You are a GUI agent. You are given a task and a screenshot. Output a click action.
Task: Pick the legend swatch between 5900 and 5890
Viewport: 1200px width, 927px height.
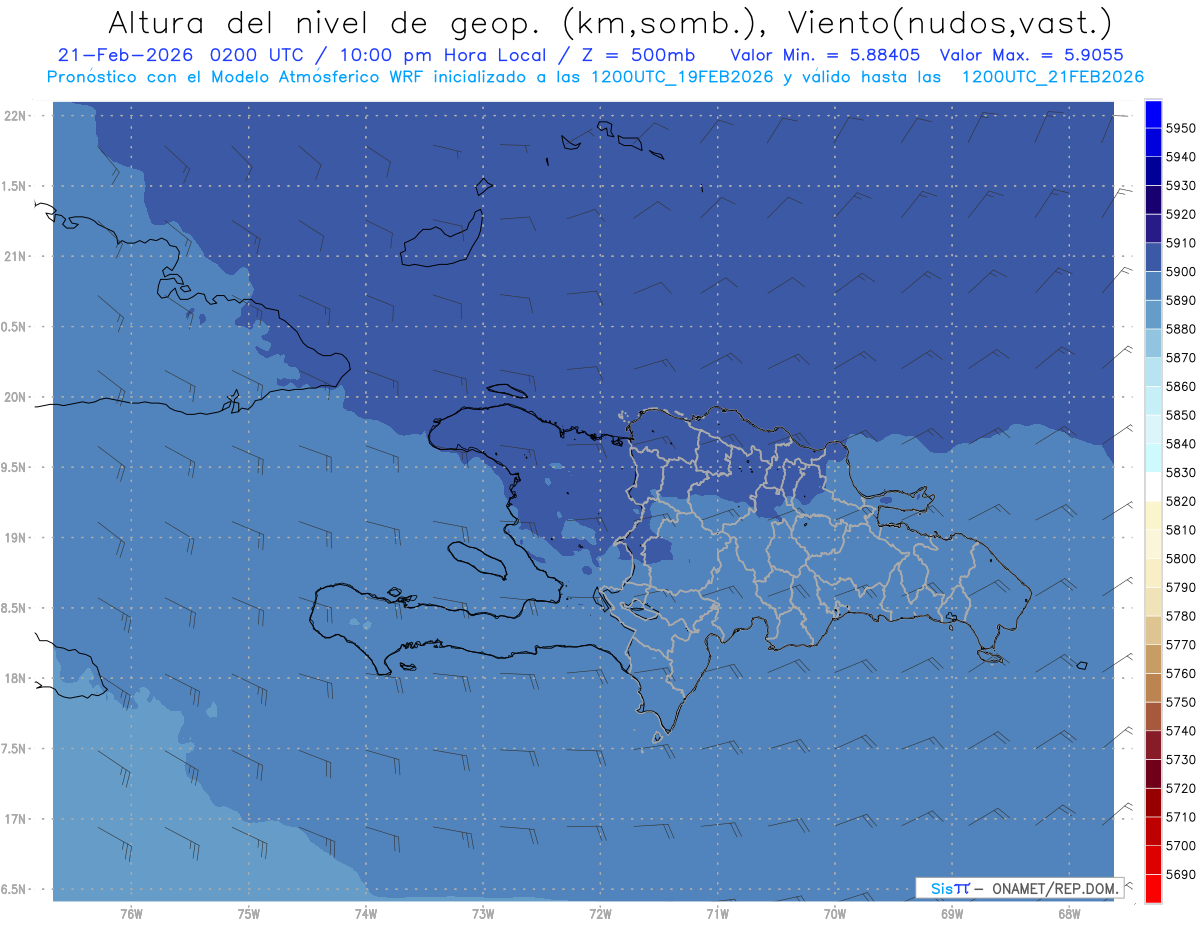point(1152,286)
